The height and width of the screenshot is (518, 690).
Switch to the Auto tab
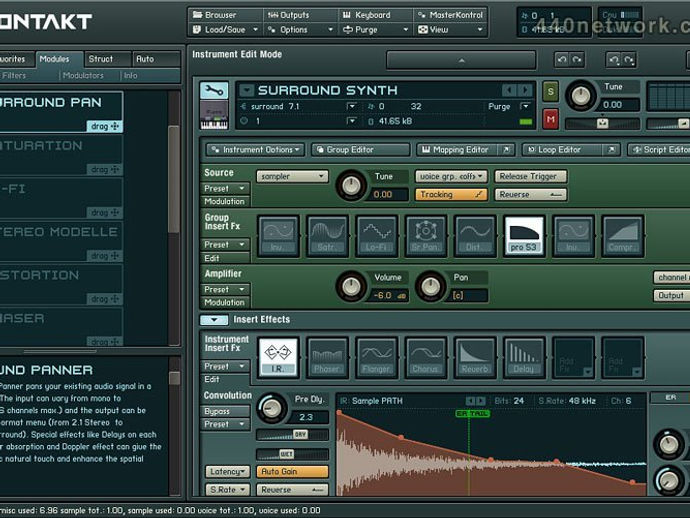point(156,59)
